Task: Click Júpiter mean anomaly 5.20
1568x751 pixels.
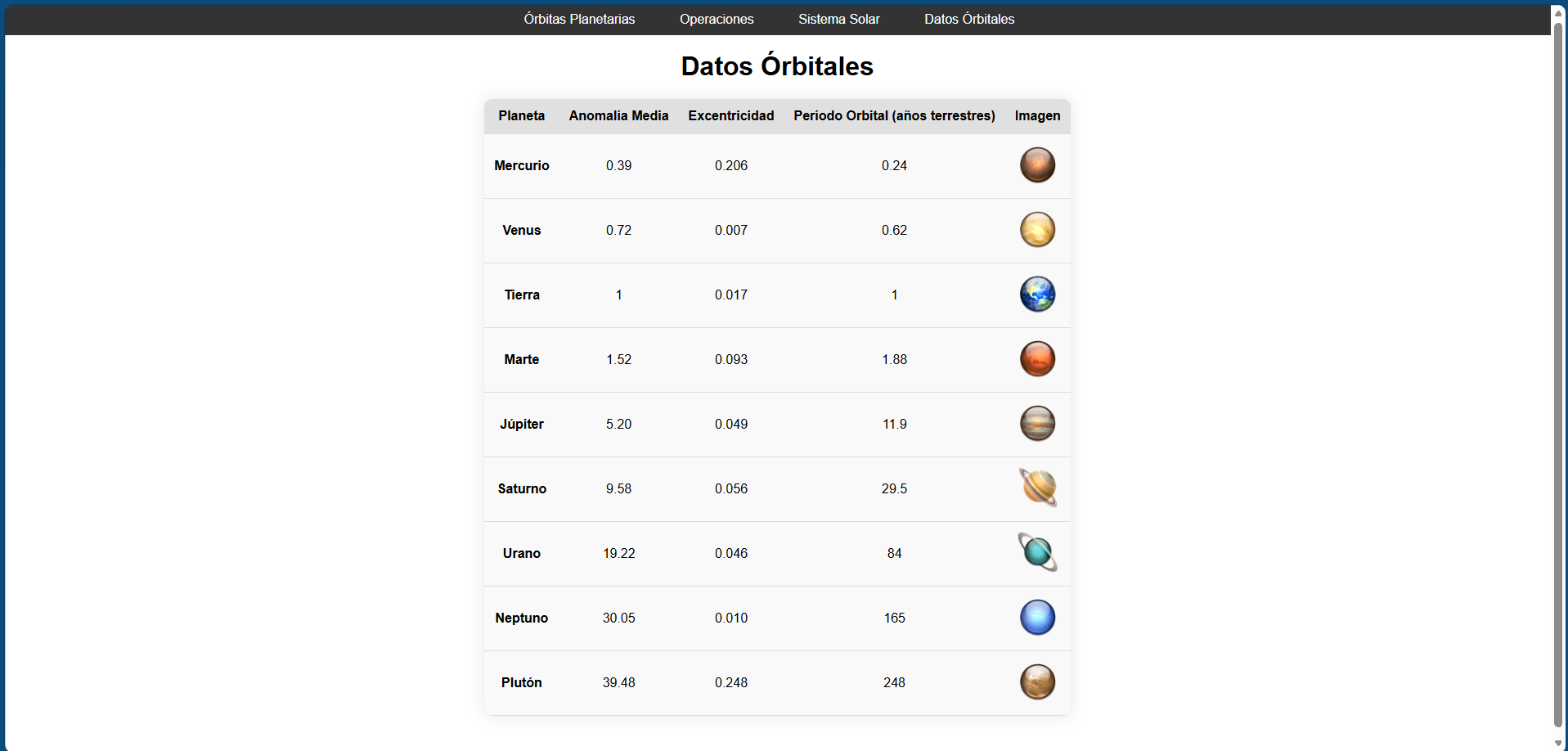Action: tap(618, 425)
